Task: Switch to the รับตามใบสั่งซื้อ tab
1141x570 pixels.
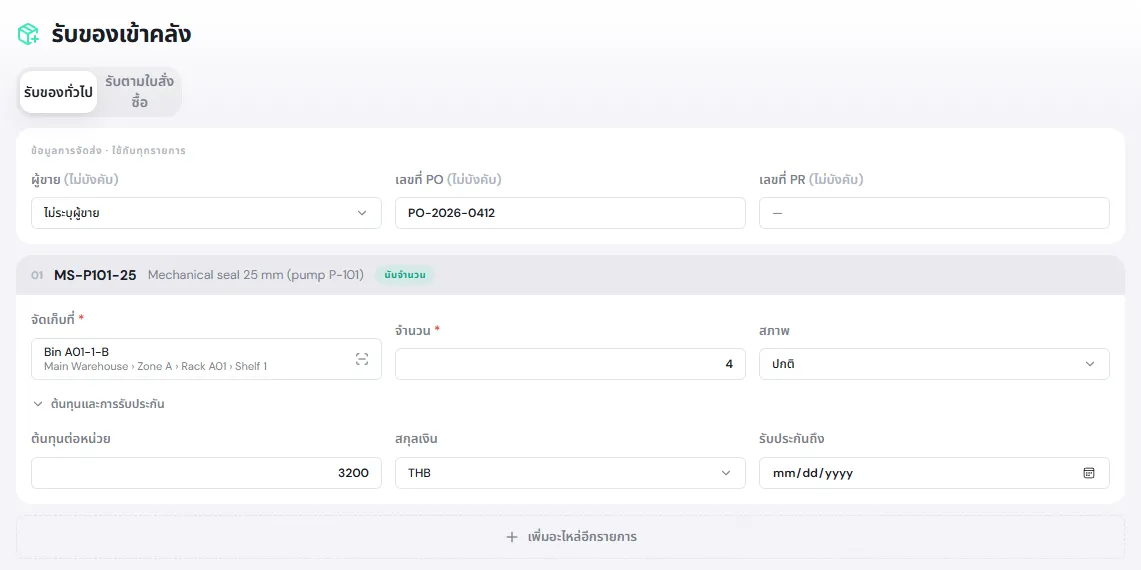Action: click(x=139, y=92)
